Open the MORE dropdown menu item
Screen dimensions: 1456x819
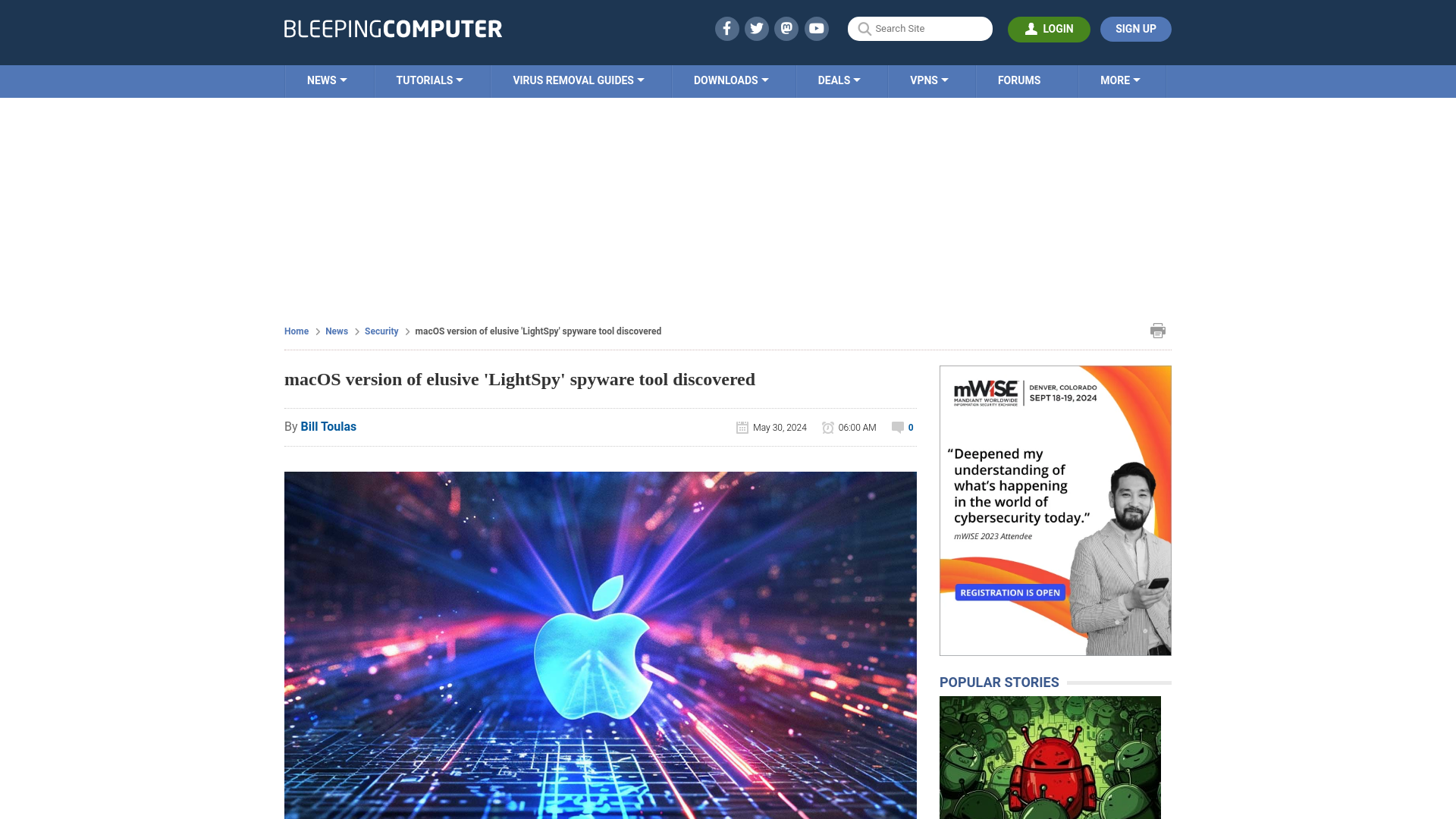1120,80
